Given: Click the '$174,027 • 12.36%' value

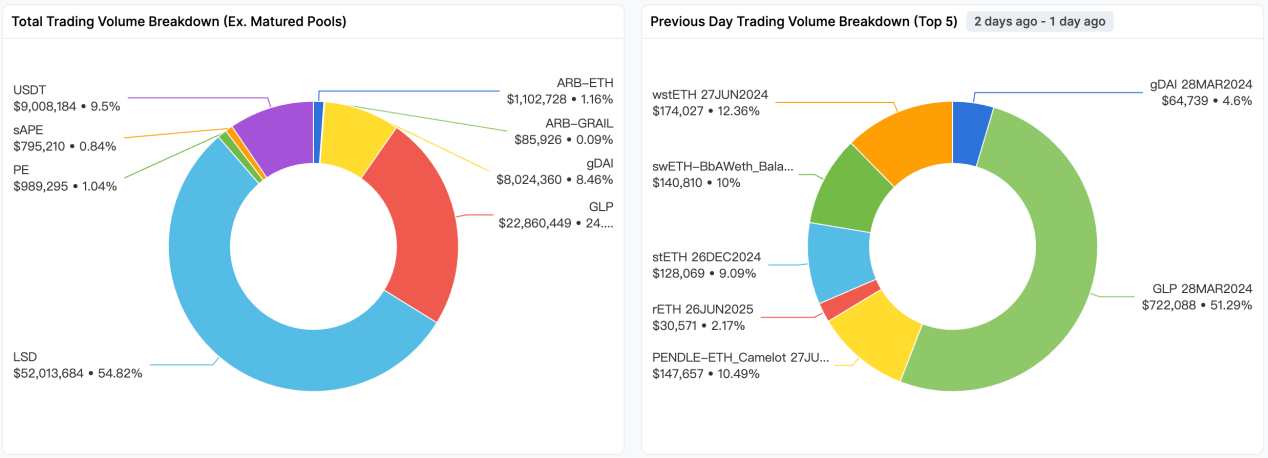Looking at the screenshot, I should pyautogui.click(x=706, y=111).
